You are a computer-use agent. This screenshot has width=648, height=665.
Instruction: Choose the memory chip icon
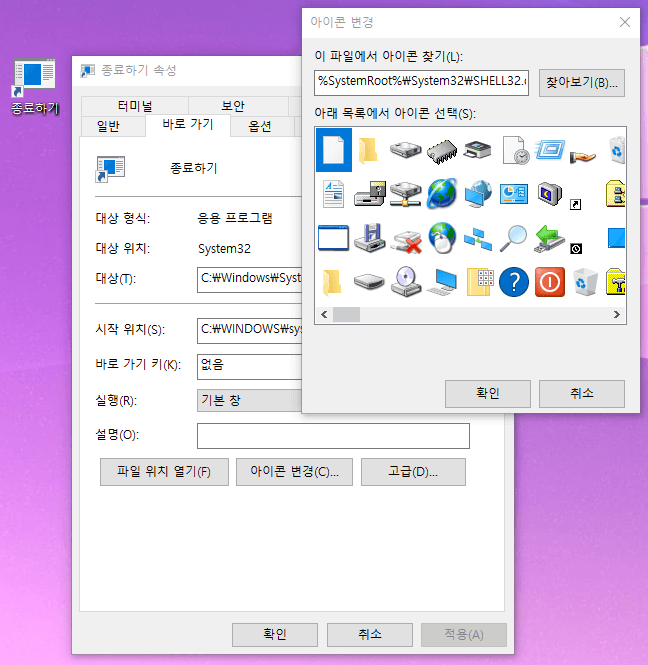point(442,151)
